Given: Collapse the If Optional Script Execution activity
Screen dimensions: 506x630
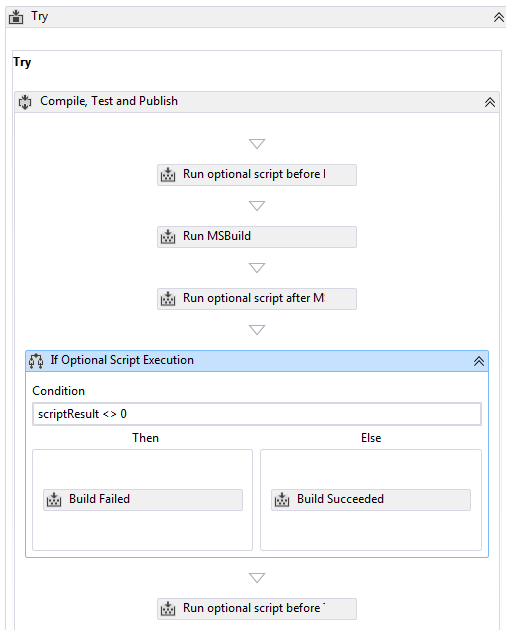Looking at the screenshot, I should click(479, 361).
